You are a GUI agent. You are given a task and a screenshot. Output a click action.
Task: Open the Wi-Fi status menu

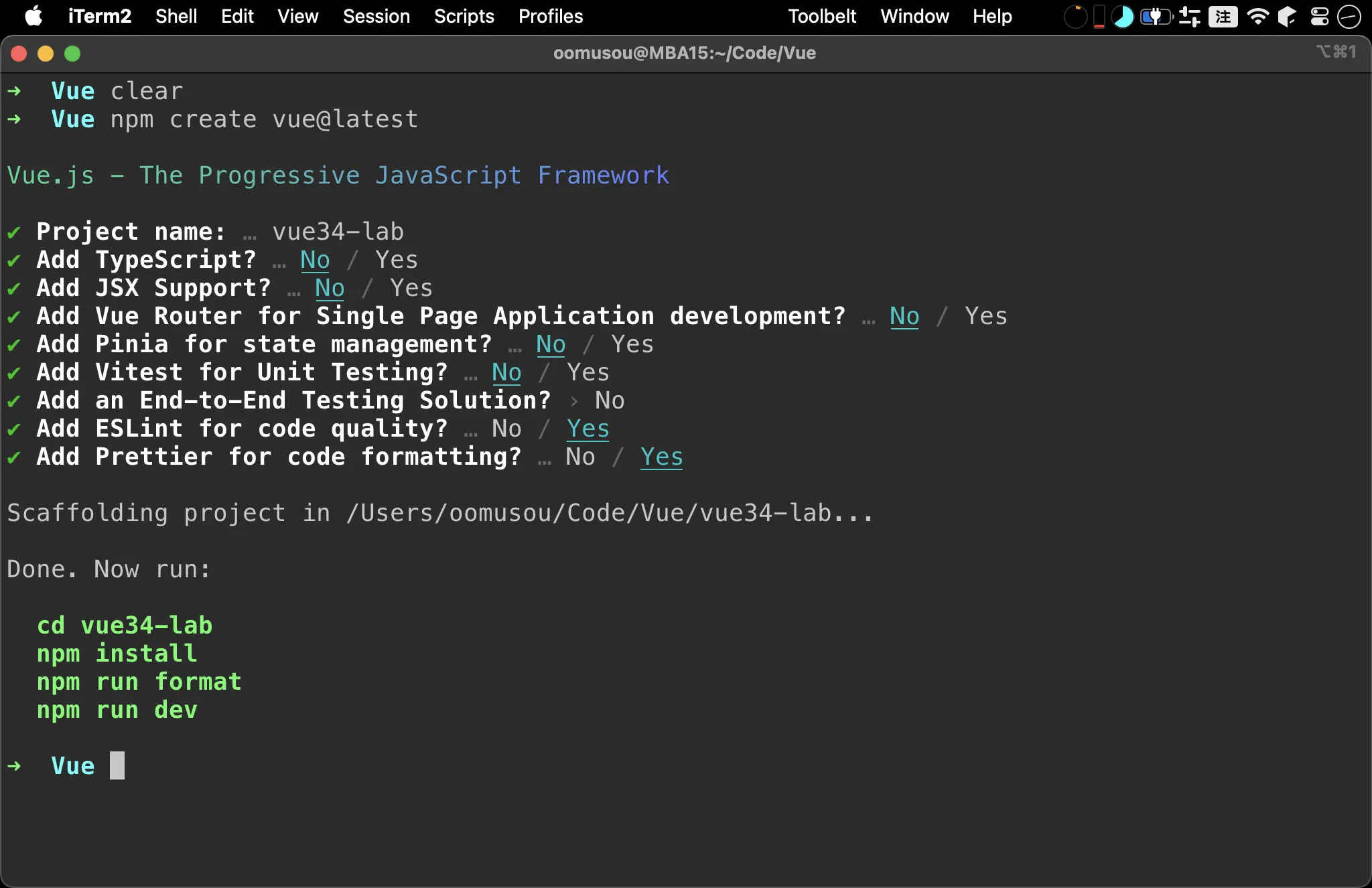click(1258, 16)
